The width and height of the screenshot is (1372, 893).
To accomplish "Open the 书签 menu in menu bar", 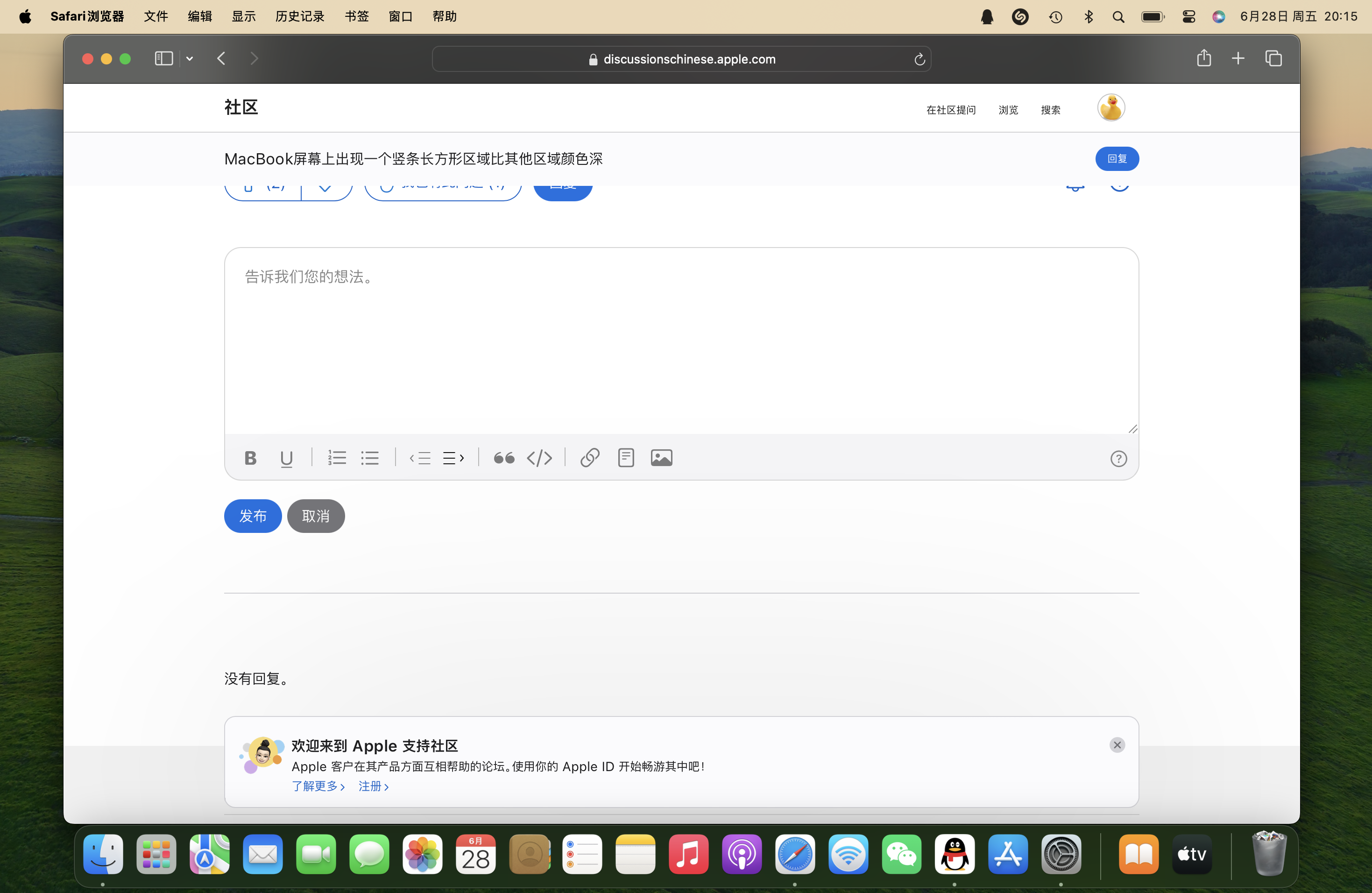I will pyautogui.click(x=356, y=16).
